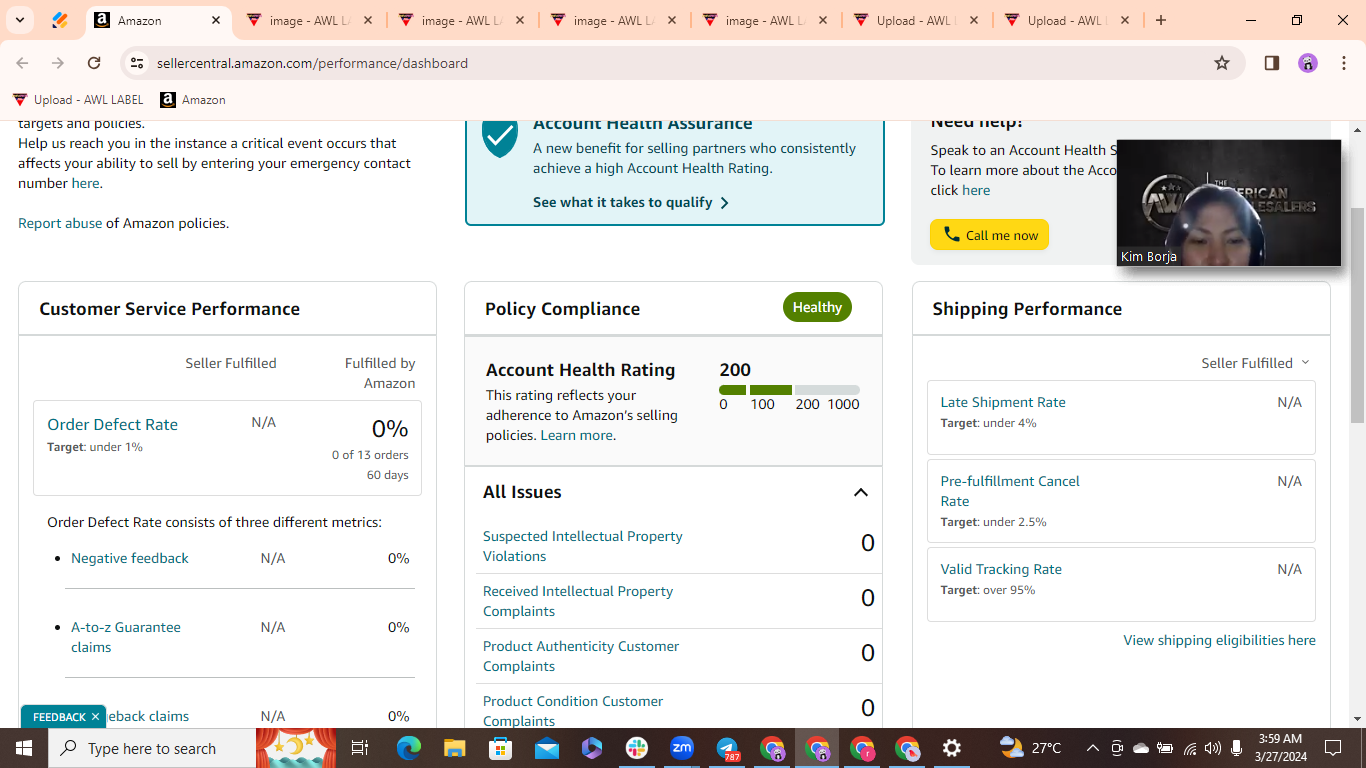Show hidden system tray icons
The height and width of the screenshot is (768, 1366).
click(1093, 748)
